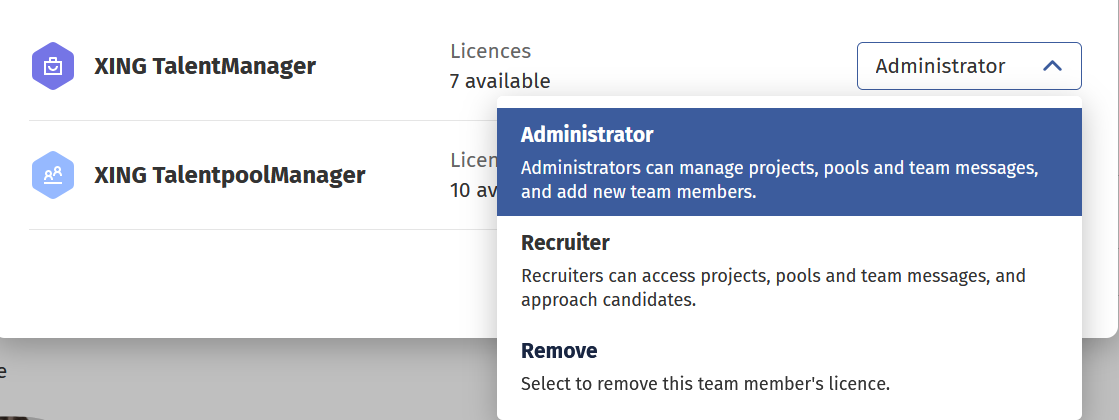Click the XING TalentpoolManager product name

[x=229, y=176]
